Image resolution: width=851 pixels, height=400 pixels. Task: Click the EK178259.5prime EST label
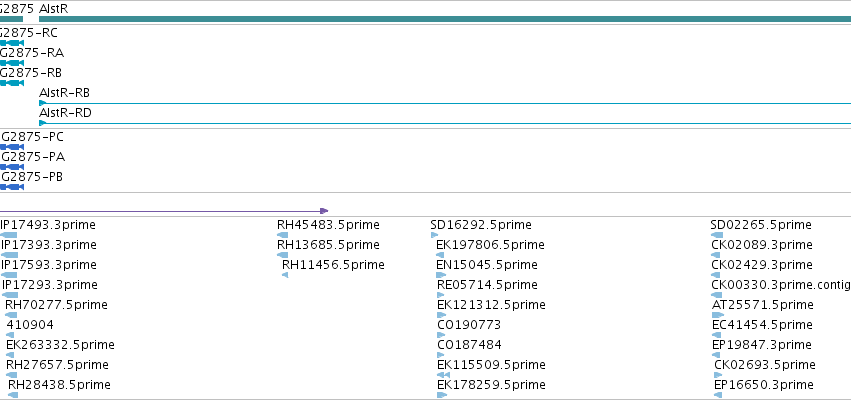(491, 385)
